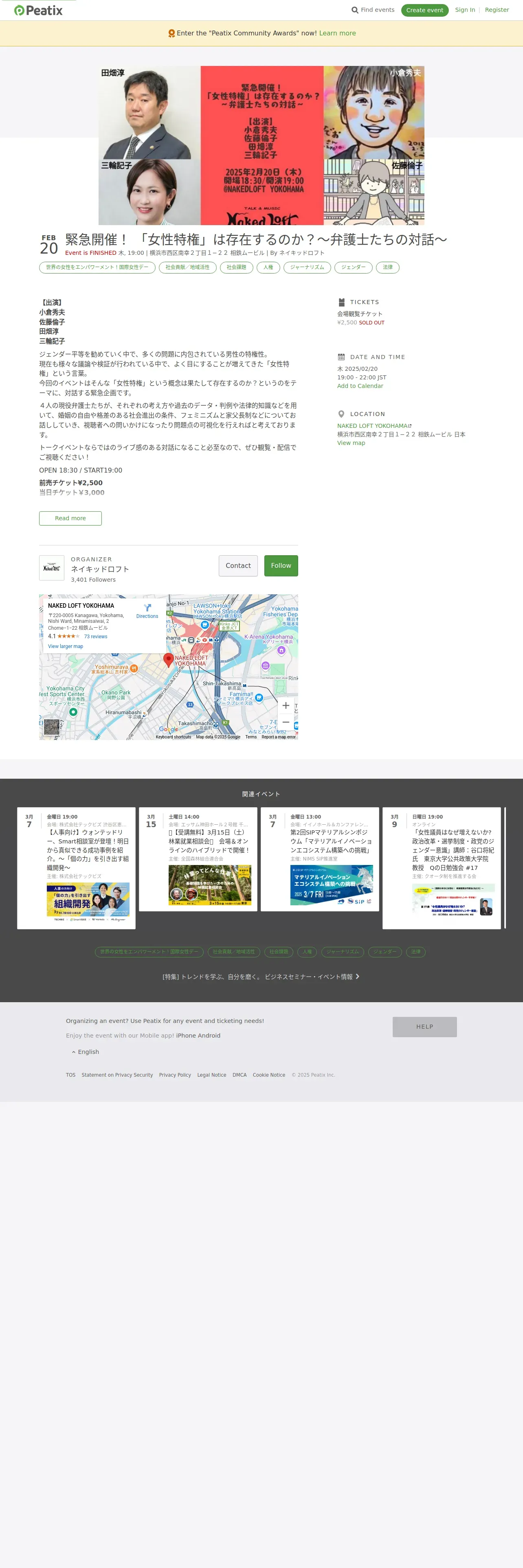Click the red NAKED LOFT YOKOHAMA map marker
523x1568 pixels.
169,660
